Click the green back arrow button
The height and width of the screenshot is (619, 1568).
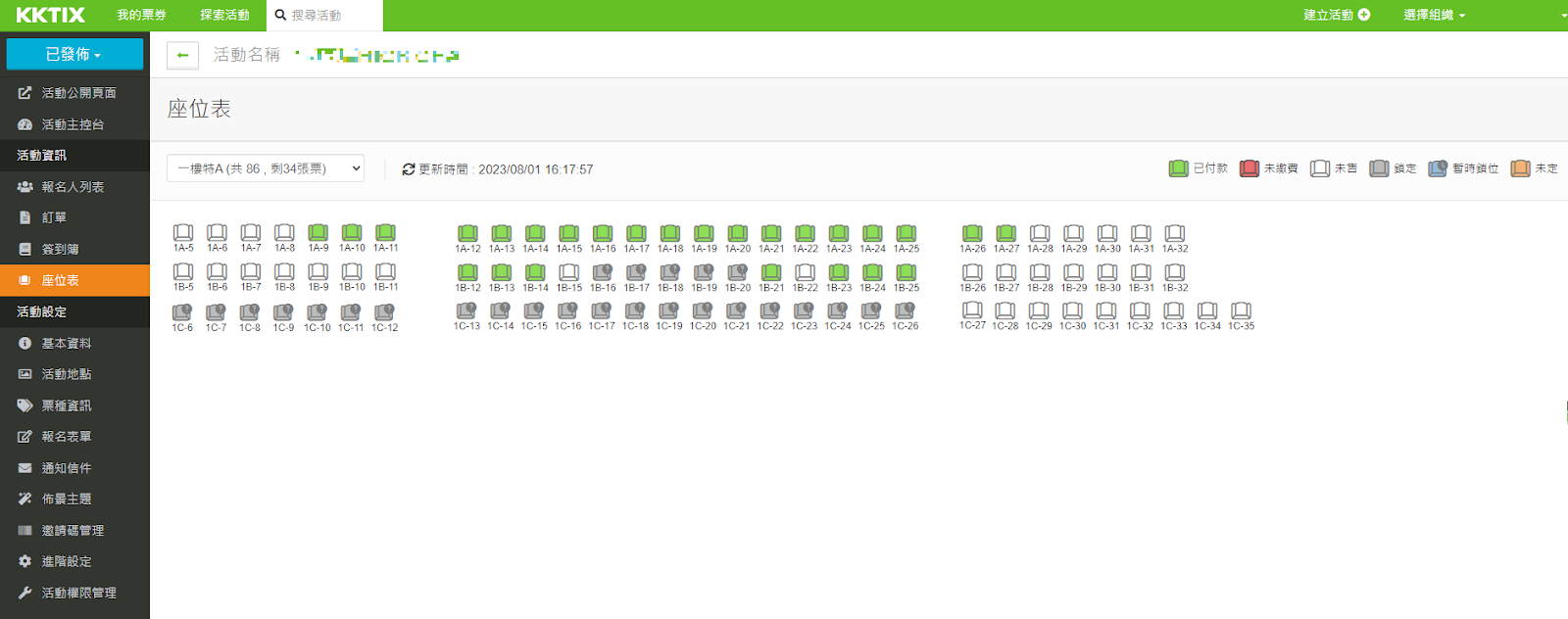pos(182,56)
